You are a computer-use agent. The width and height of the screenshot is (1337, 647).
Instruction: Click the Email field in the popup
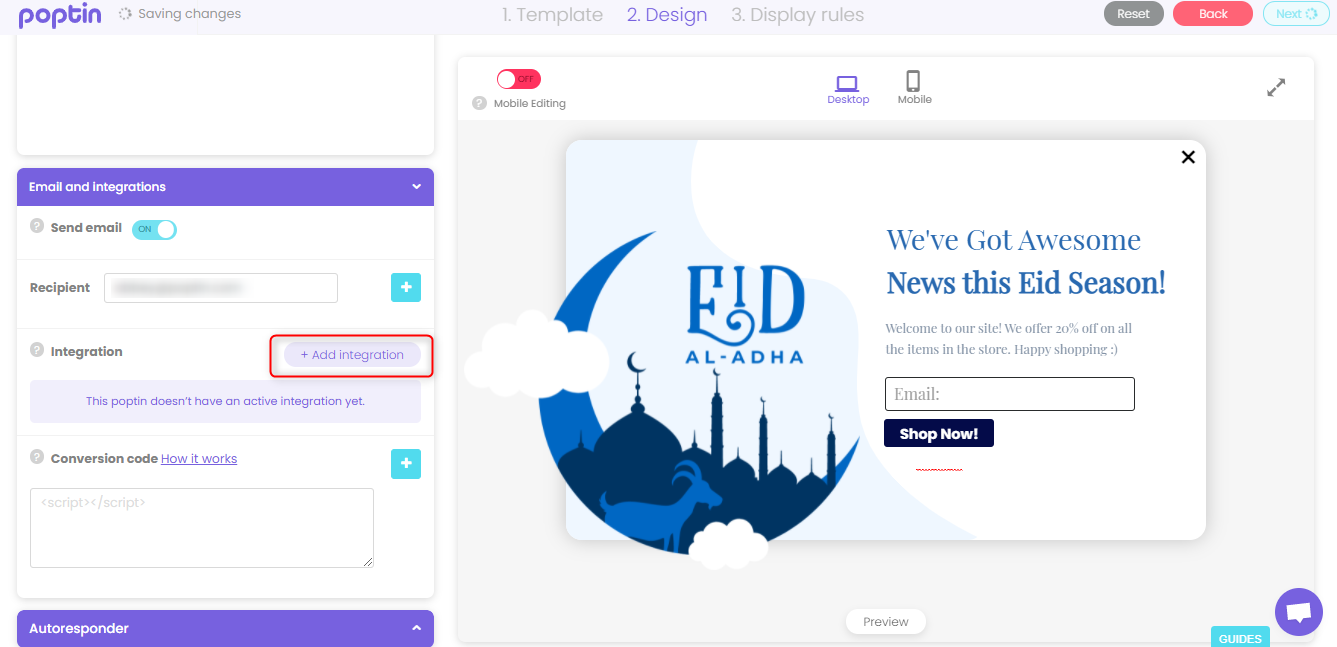[1010, 394]
